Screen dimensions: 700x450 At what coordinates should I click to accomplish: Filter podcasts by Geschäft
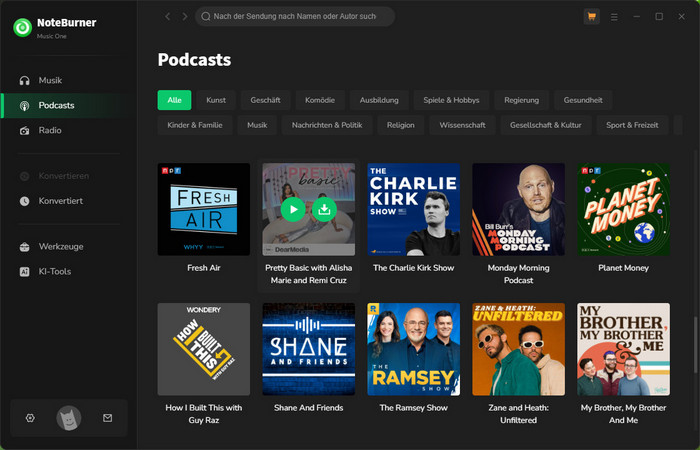(265, 100)
